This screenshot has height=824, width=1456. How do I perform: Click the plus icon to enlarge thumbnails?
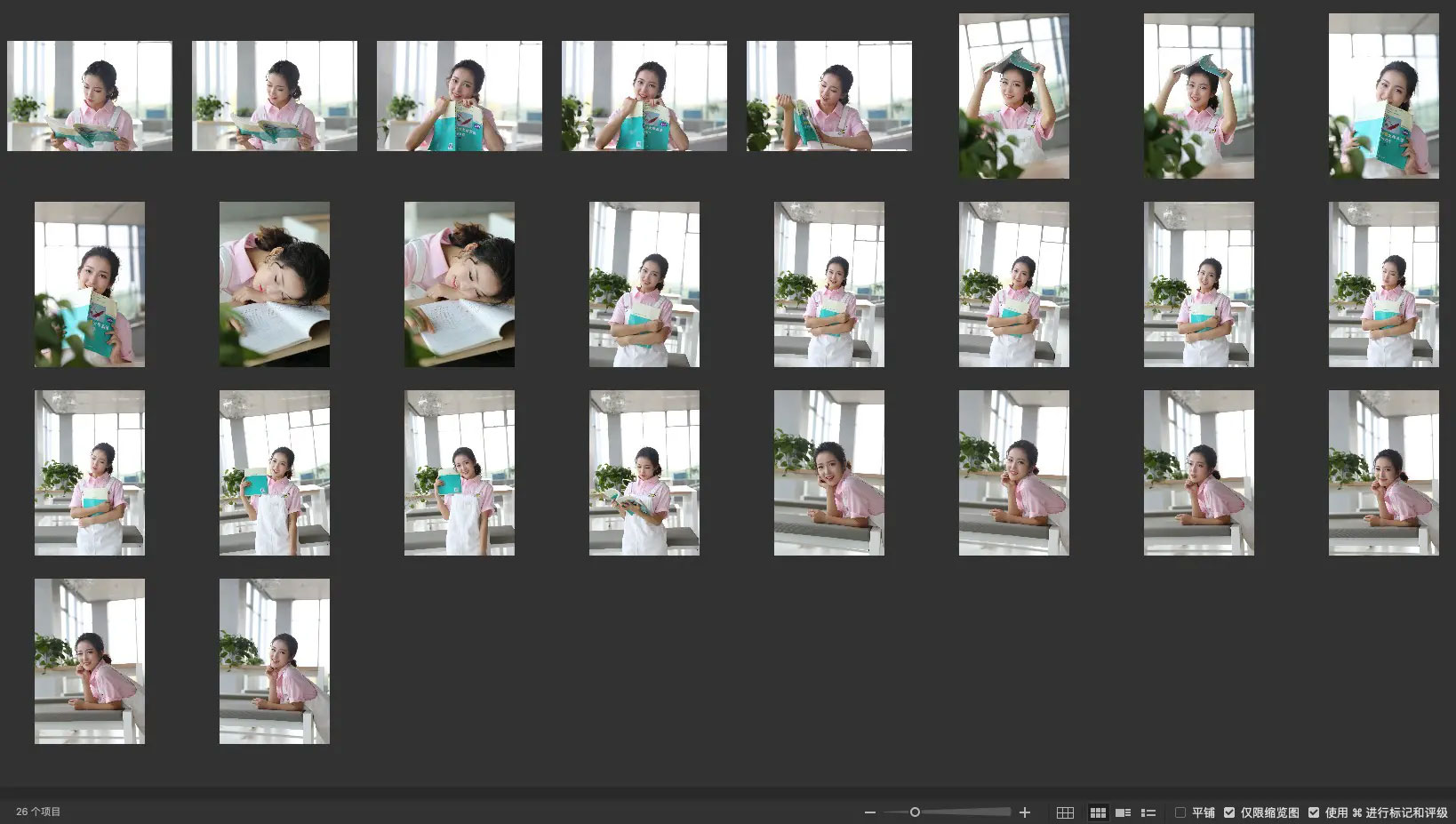click(x=1025, y=812)
